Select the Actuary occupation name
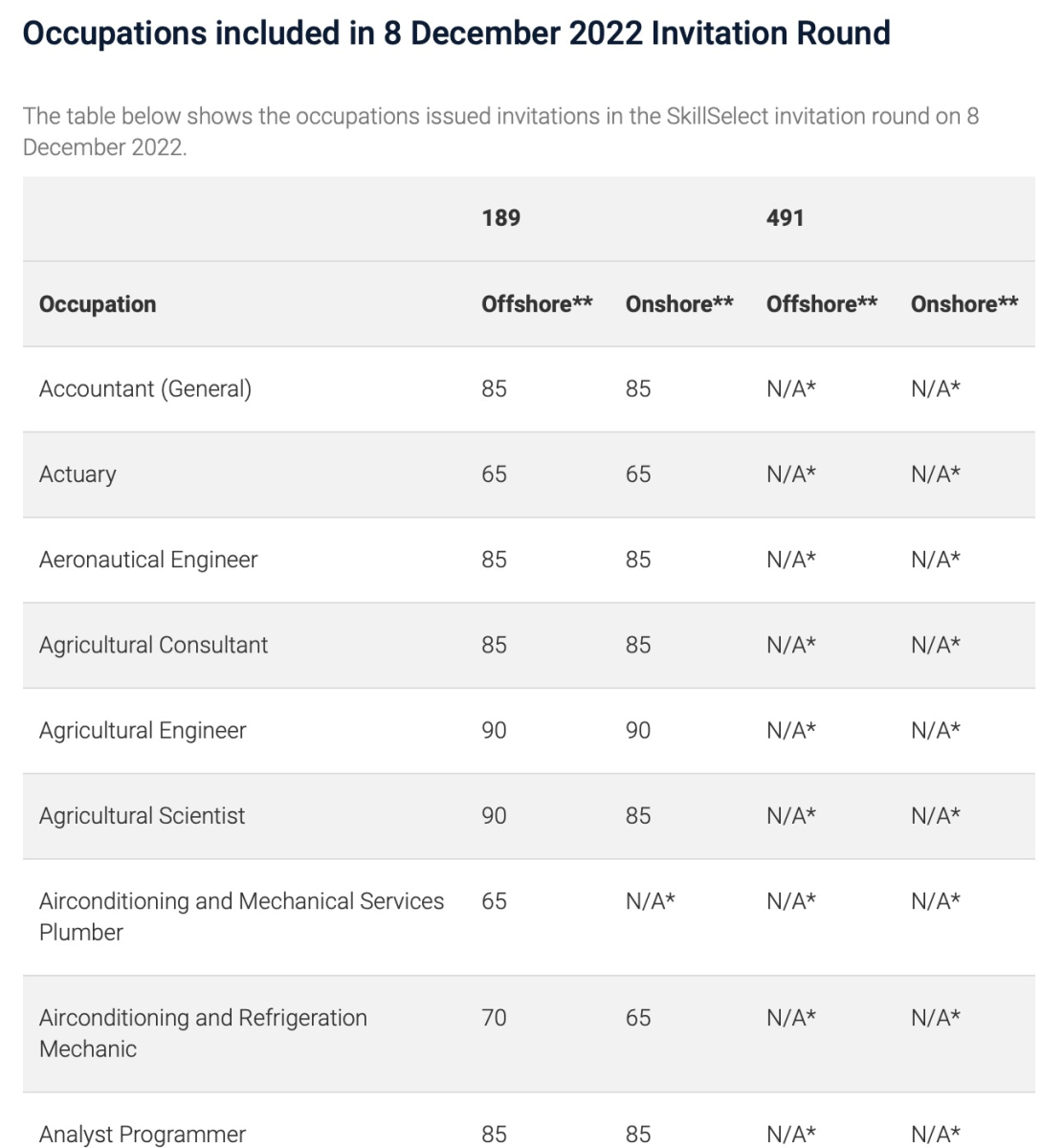 point(78,475)
